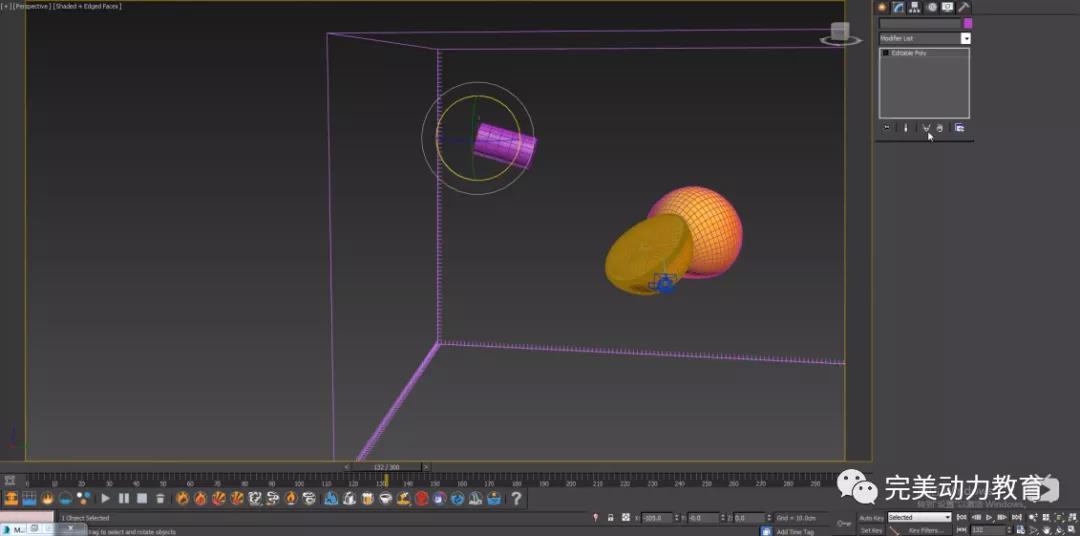
Task: Click the red circular preset icon
Action: tap(422, 498)
